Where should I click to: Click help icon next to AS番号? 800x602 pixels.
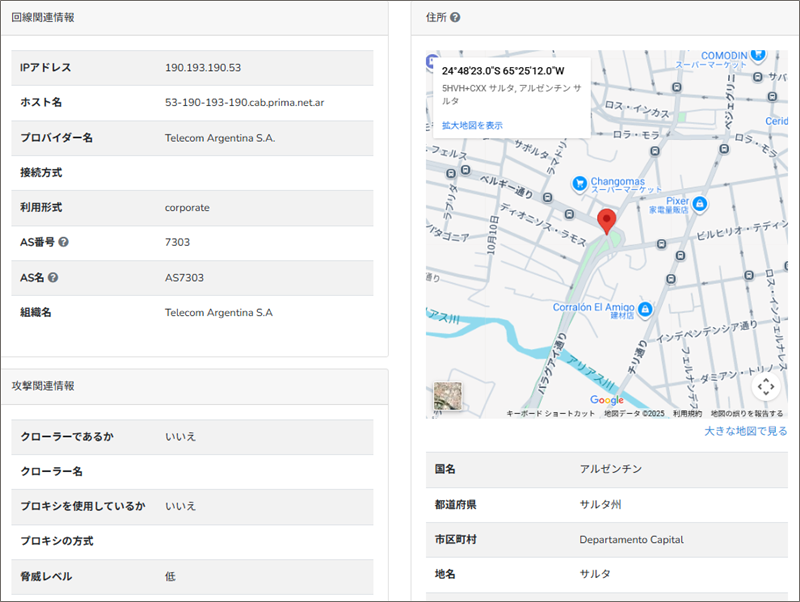click(64, 243)
